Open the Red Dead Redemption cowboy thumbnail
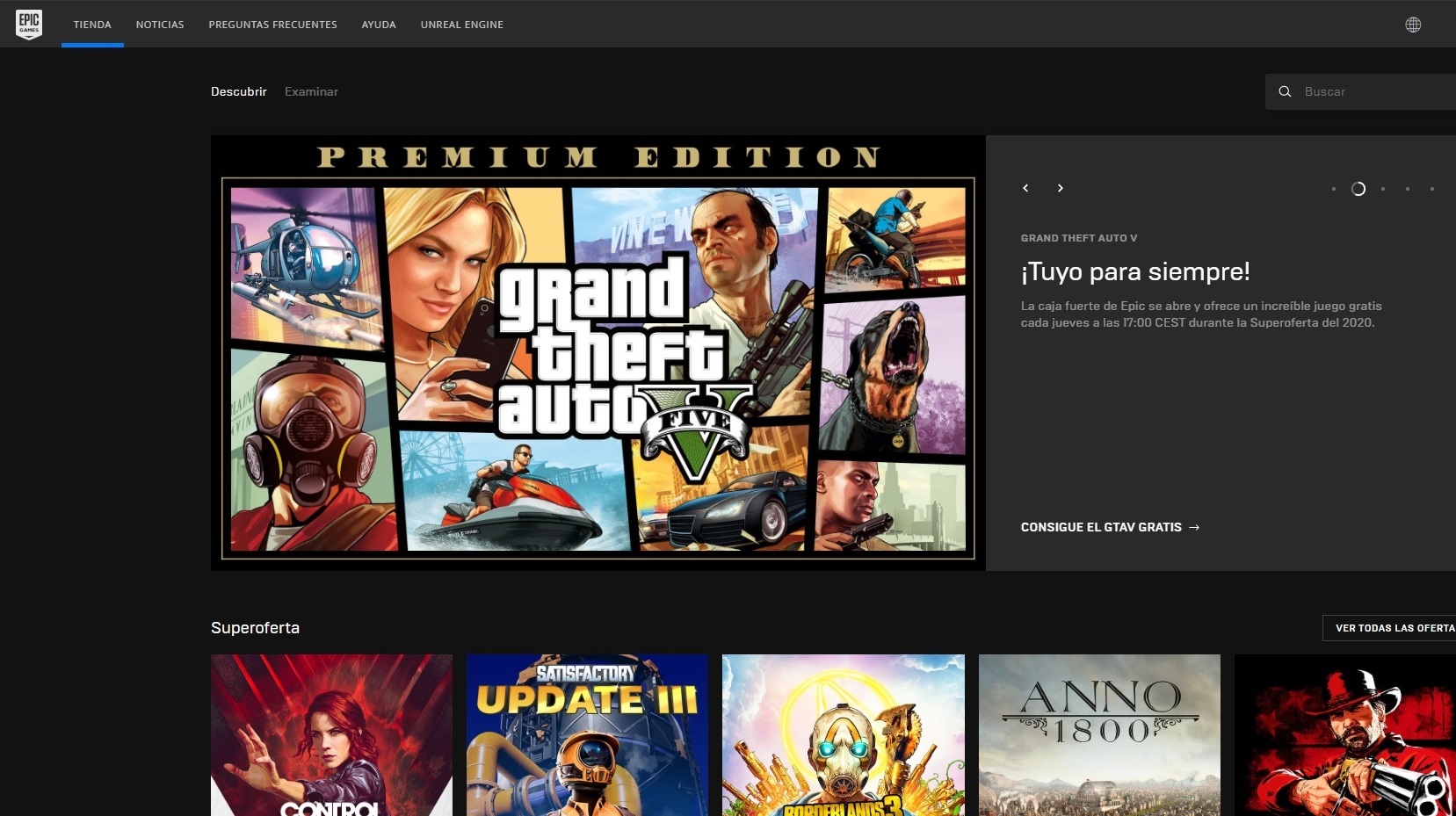This screenshot has width=1456, height=816. [1345, 735]
